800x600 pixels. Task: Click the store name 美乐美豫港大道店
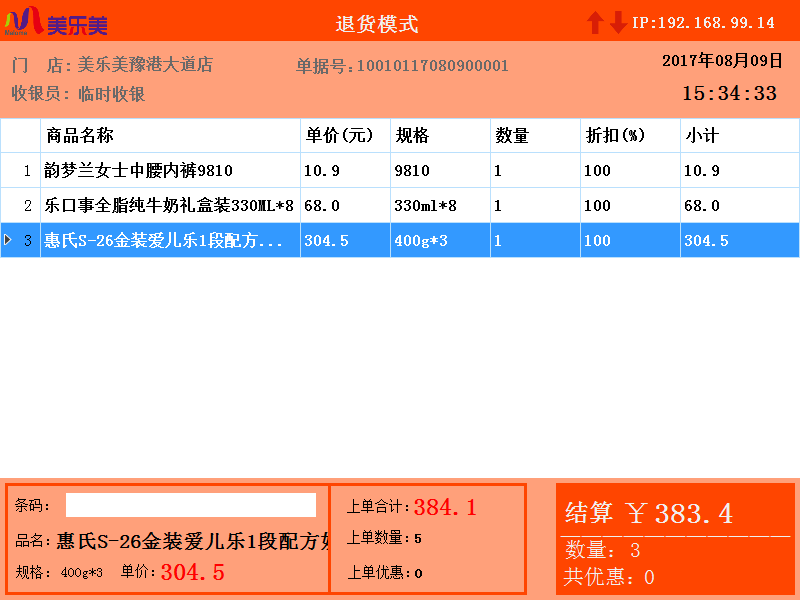[145, 65]
